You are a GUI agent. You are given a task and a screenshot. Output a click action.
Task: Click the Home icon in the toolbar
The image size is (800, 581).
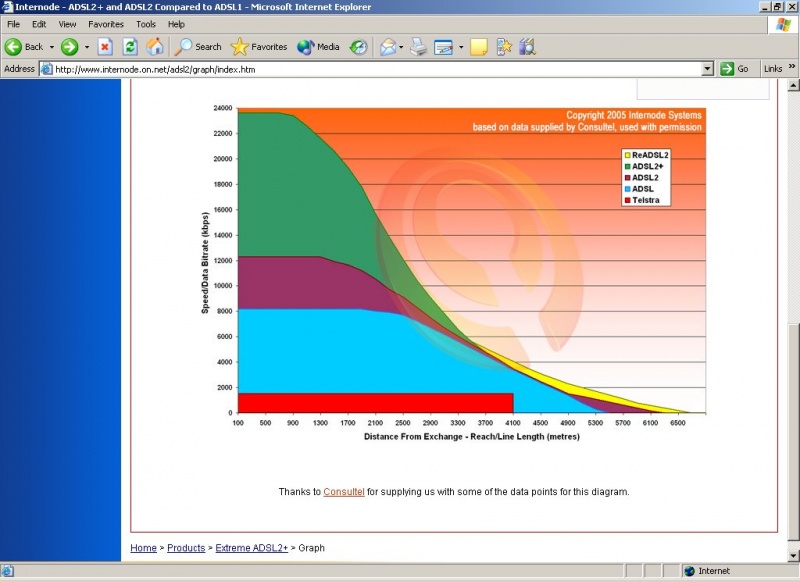(x=156, y=46)
